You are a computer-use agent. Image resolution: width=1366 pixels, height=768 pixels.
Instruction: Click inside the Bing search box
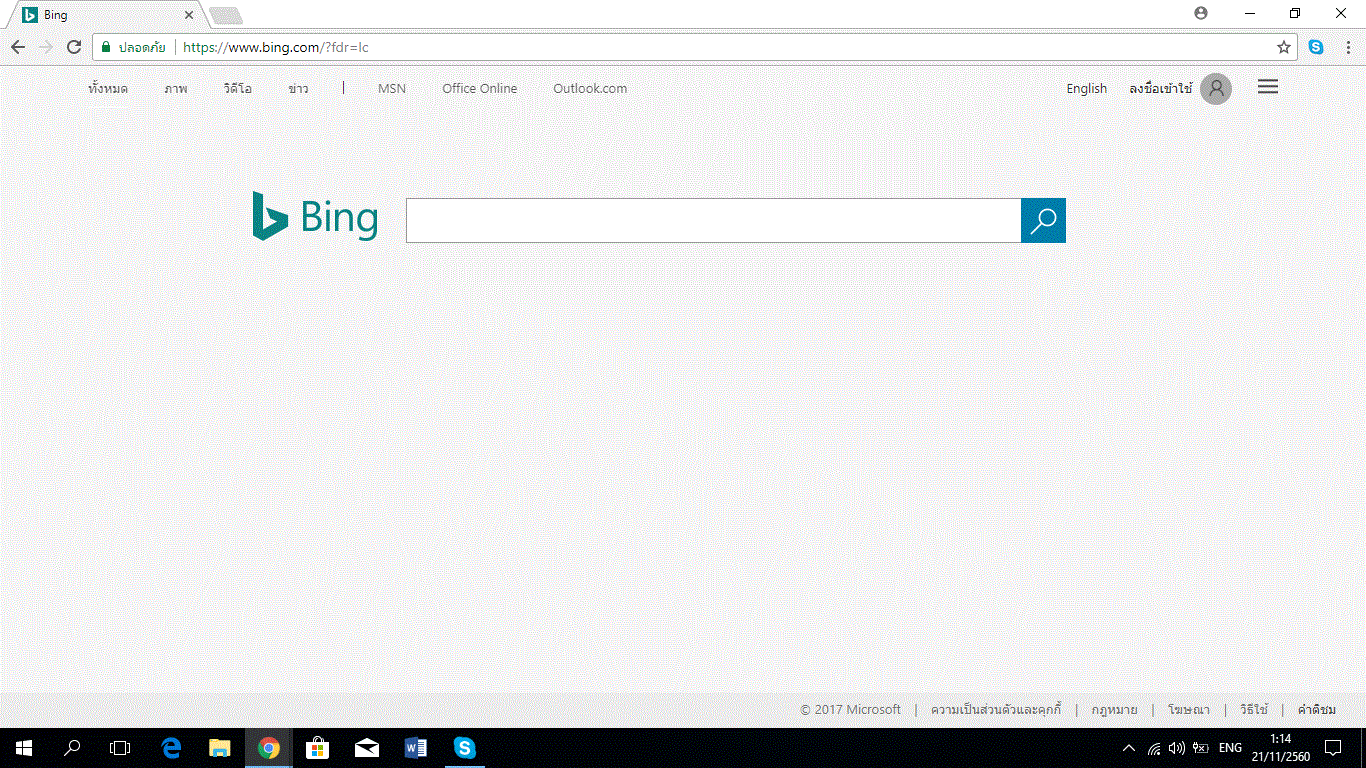[713, 220]
